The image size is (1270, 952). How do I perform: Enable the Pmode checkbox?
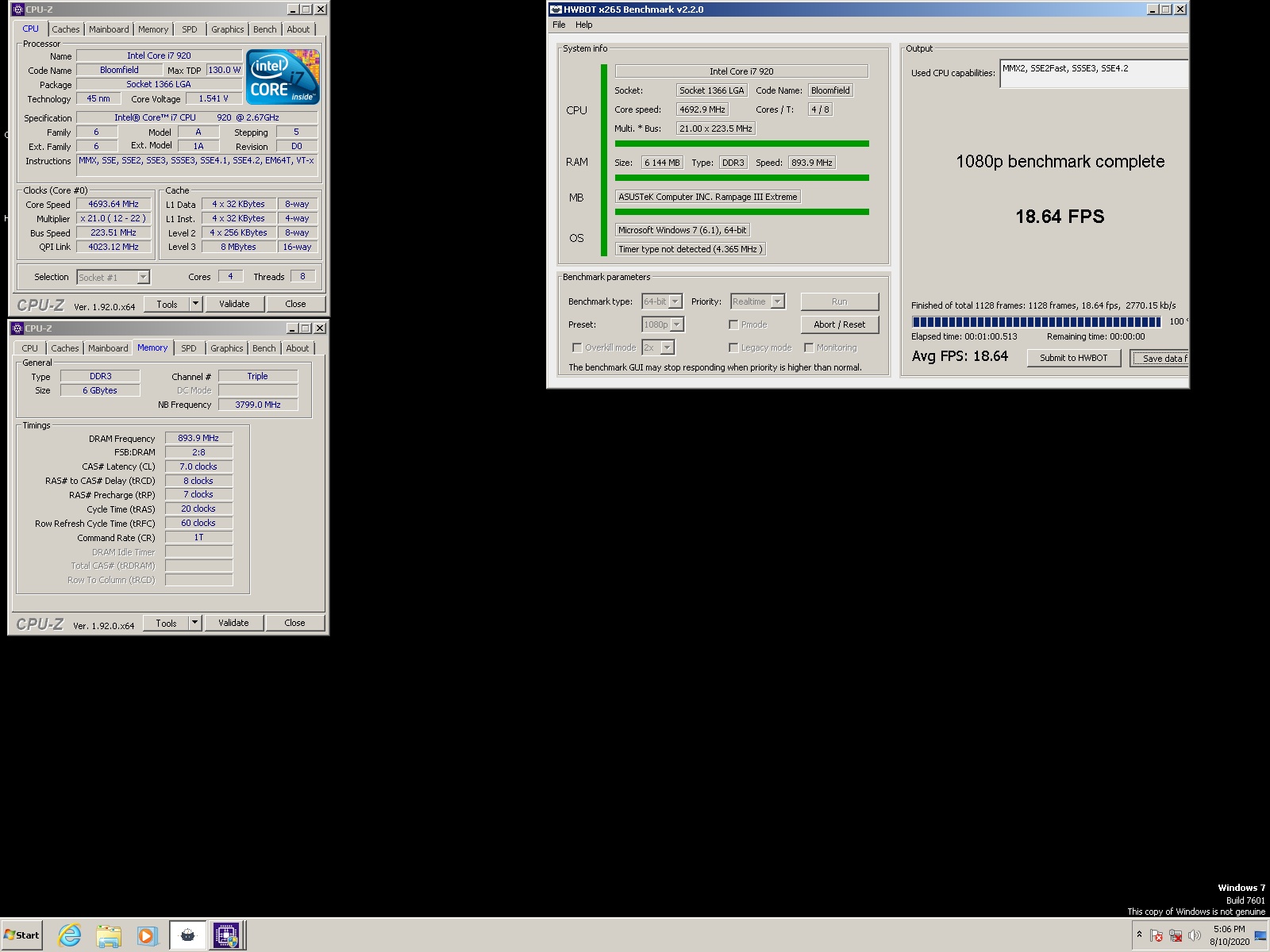(x=733, y=324)
